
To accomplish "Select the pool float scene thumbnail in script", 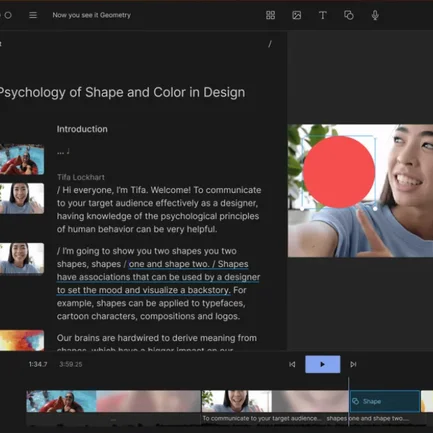I will pos(22,159).
